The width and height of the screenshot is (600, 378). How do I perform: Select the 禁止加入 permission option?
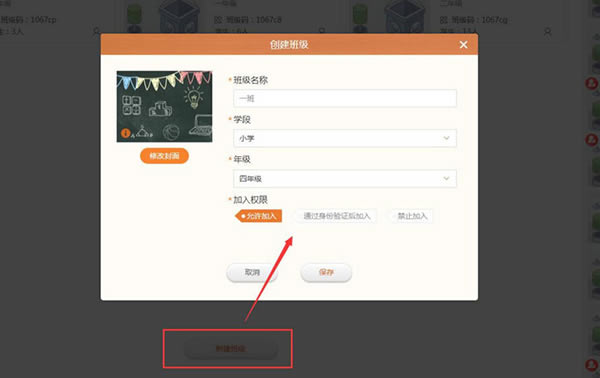tap(412, 216)
